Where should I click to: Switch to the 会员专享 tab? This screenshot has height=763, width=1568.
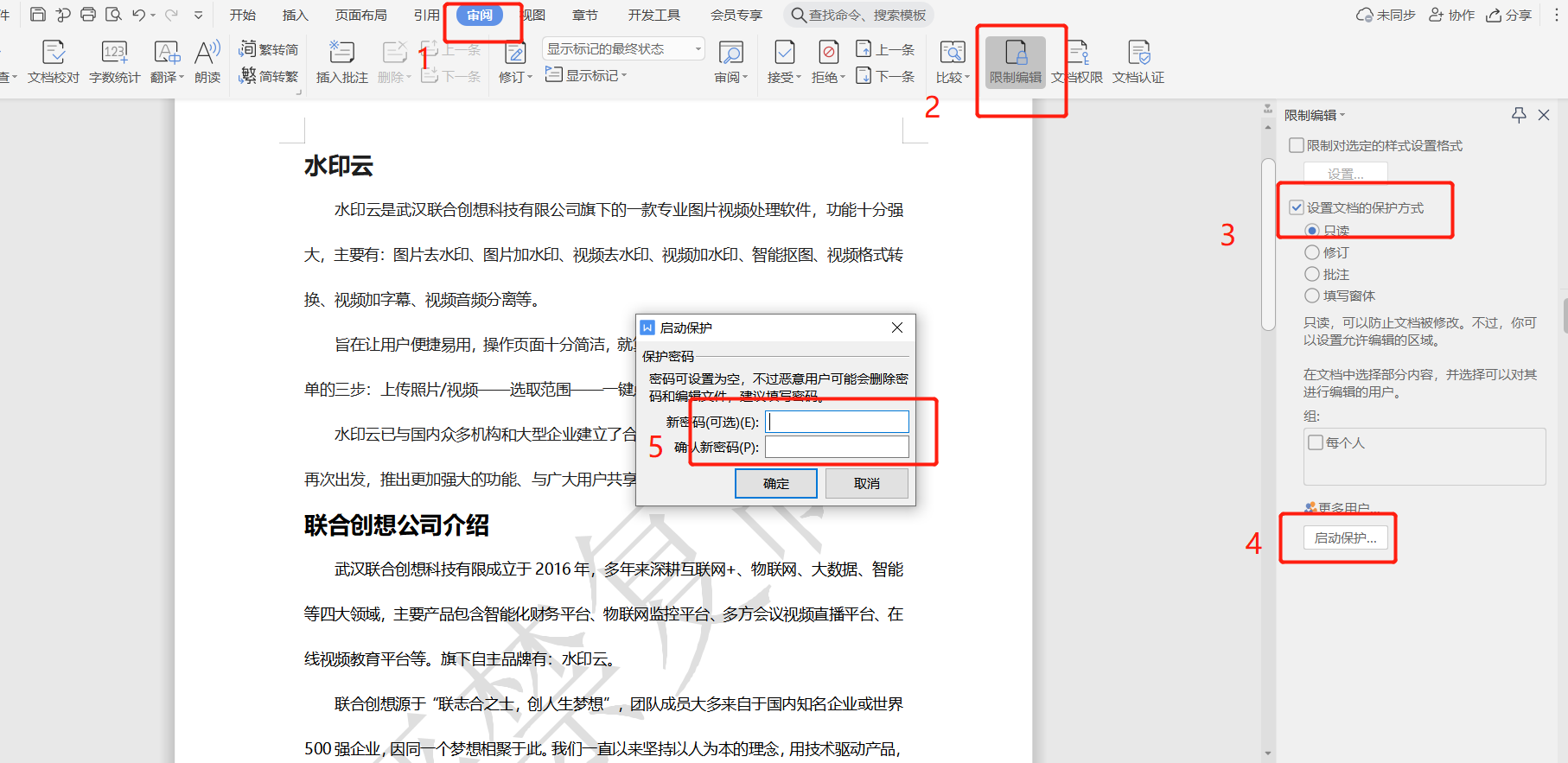[736, 15]
